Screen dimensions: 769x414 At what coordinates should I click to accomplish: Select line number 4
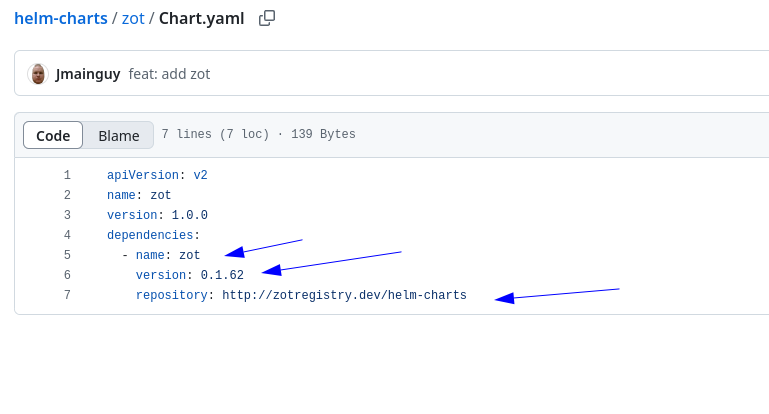pos(67,235)
